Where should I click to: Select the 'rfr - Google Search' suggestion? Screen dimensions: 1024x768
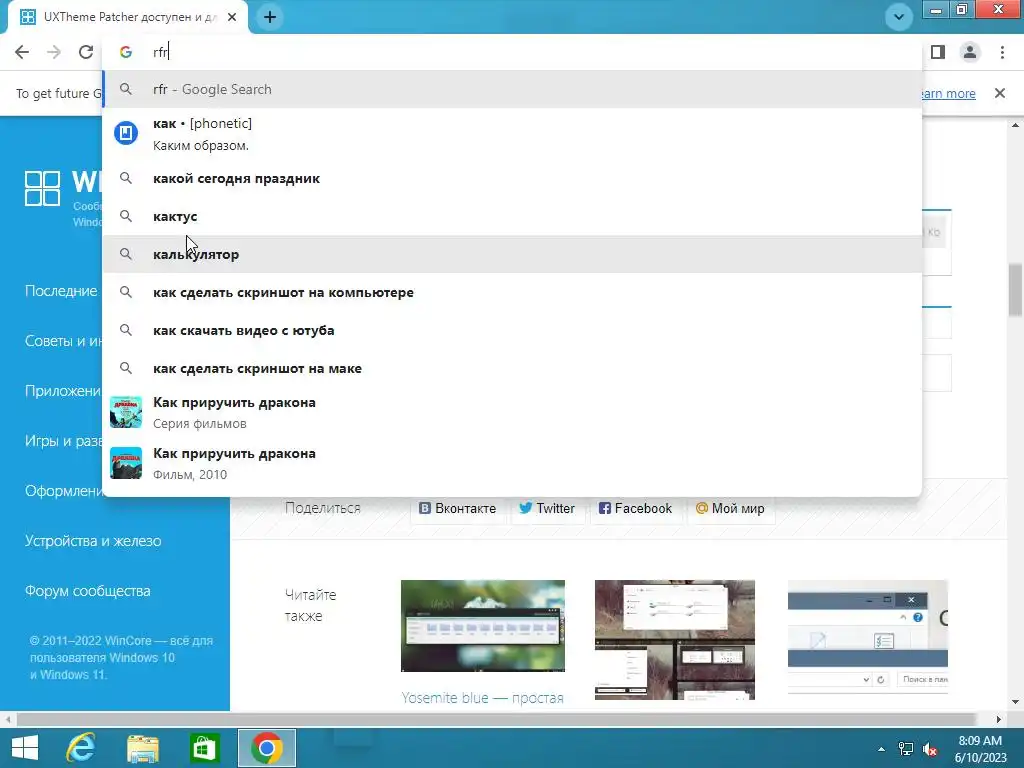tap(512, 89)
